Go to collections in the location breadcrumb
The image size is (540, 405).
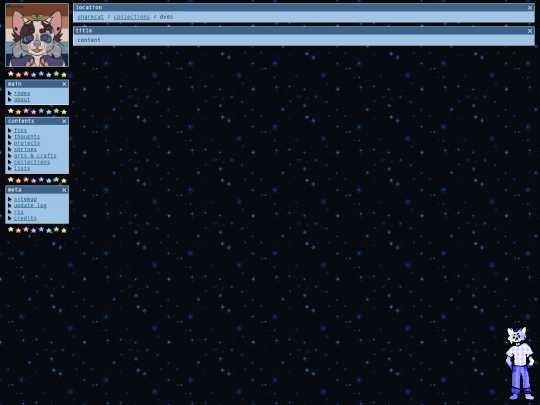[x=132, y=17]
